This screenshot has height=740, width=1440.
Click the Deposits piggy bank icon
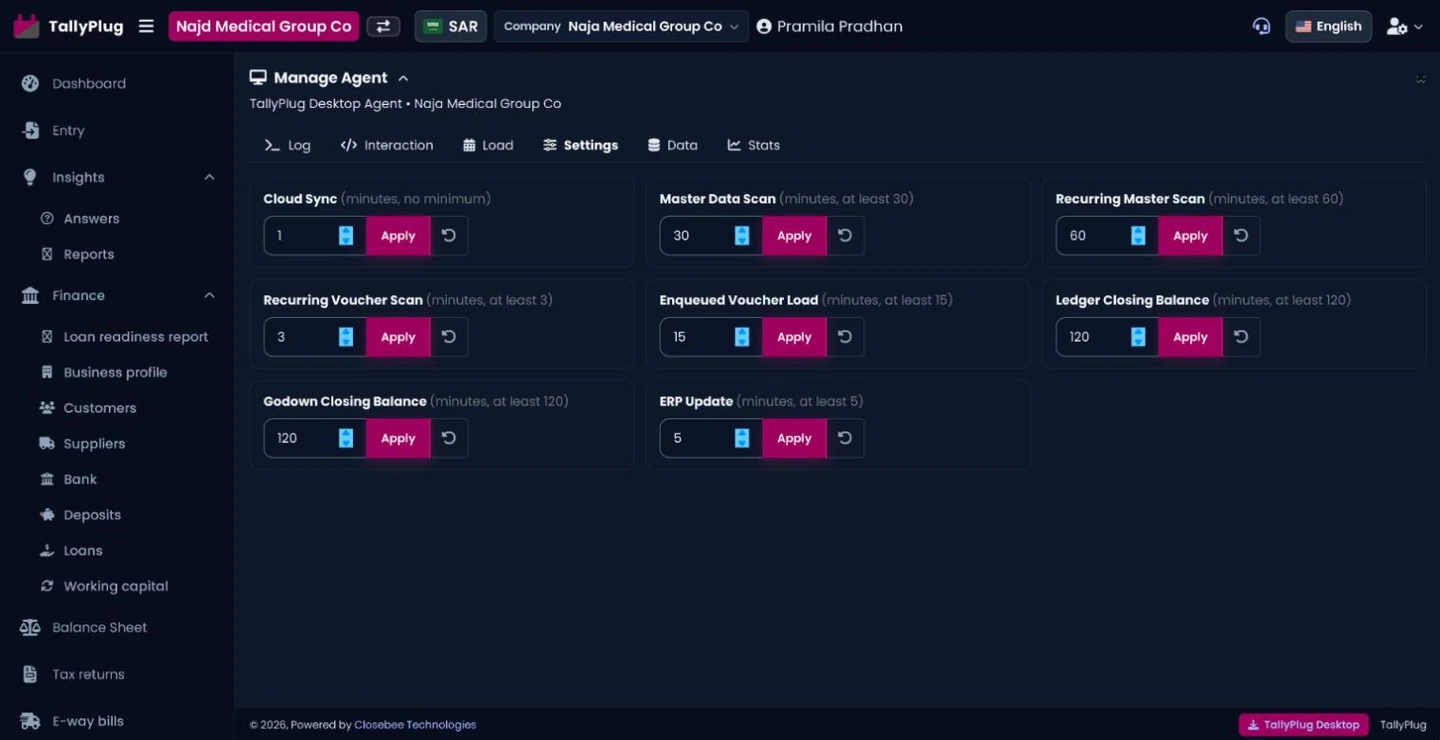point(47,515)
